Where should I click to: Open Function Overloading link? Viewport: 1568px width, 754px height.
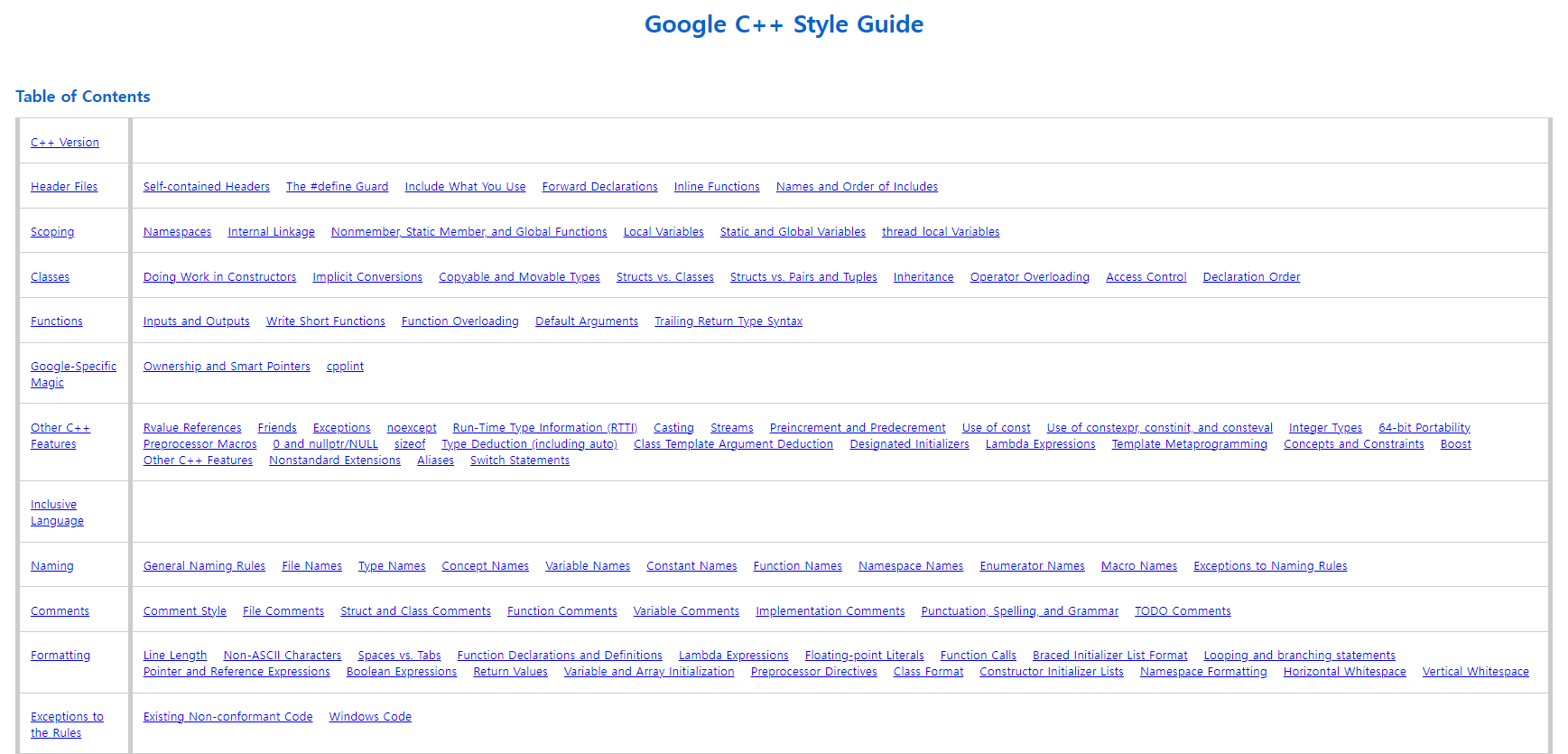click(460, 321)
